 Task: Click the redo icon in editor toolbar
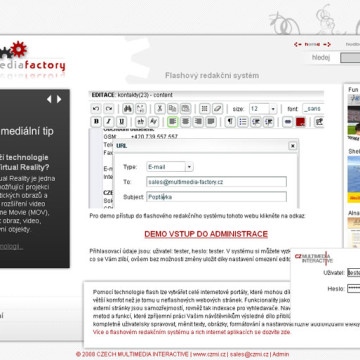click(109, 109)
